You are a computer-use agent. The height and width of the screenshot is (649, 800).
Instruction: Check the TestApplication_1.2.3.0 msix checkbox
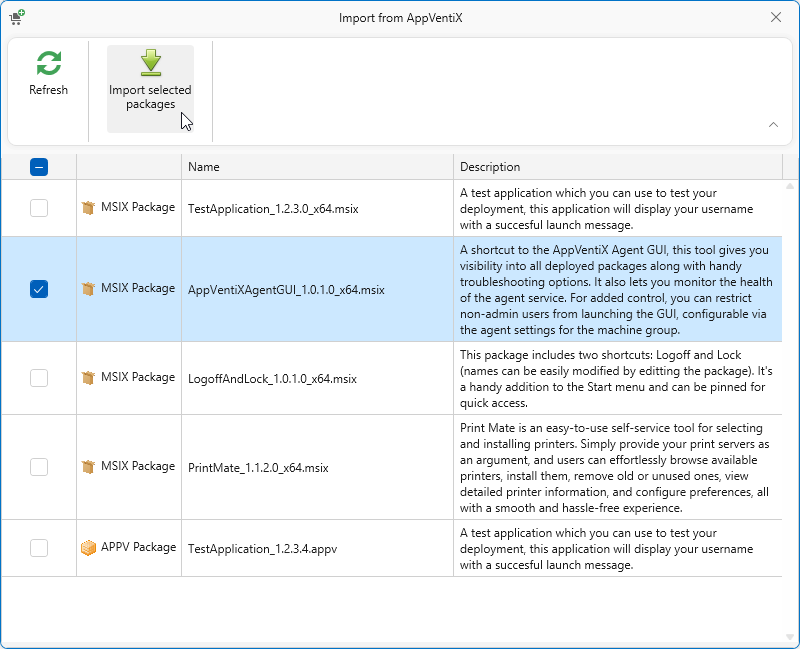coord(39,208)
